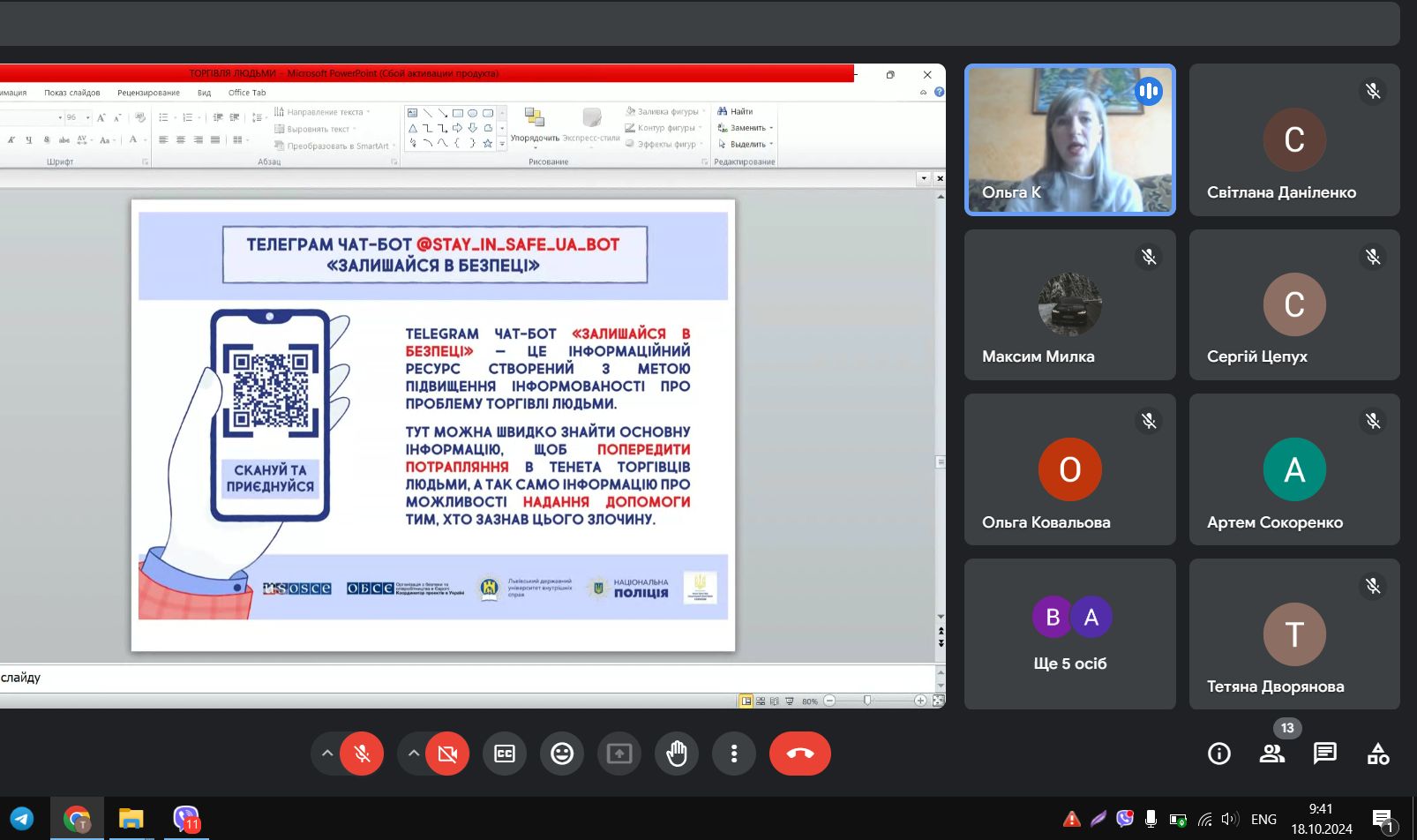Select the Ще 5 осіб participants tile
The width and height of the screenshot is (1417, 840).
click(x=1069, y=634)
